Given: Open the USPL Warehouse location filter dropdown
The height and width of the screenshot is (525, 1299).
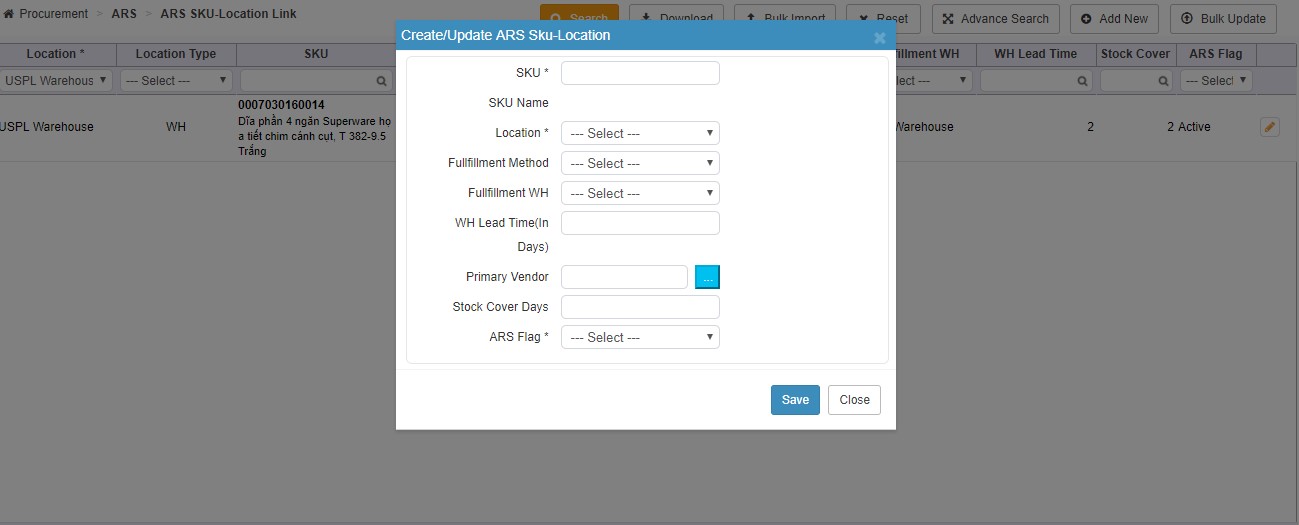Looking at the screenshot, I should (x=55, y=81).
